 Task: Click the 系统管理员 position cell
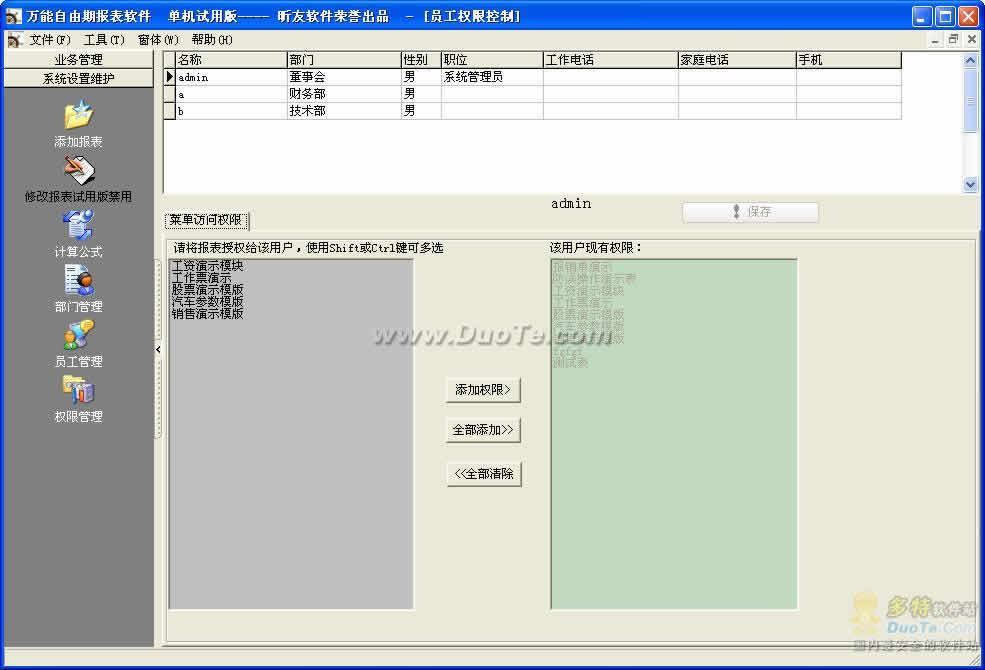point(492,77)
